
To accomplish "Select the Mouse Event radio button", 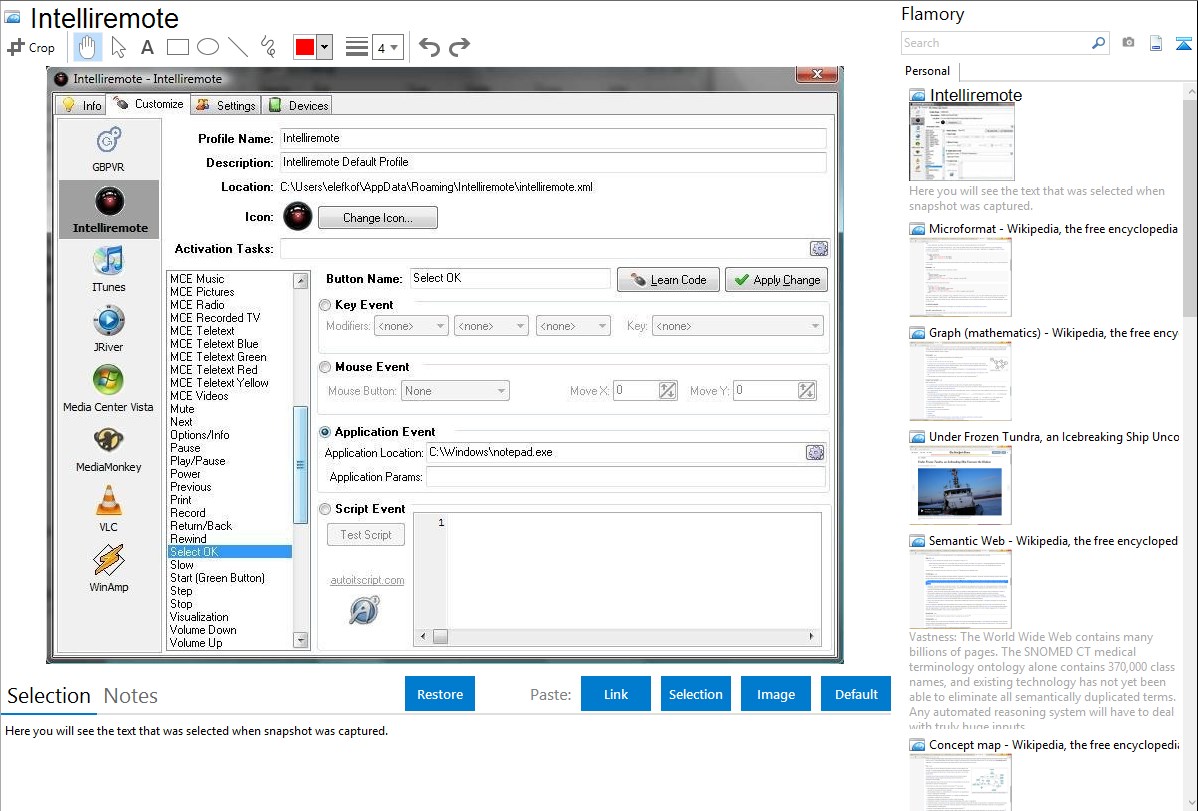I will click(325, 367).
